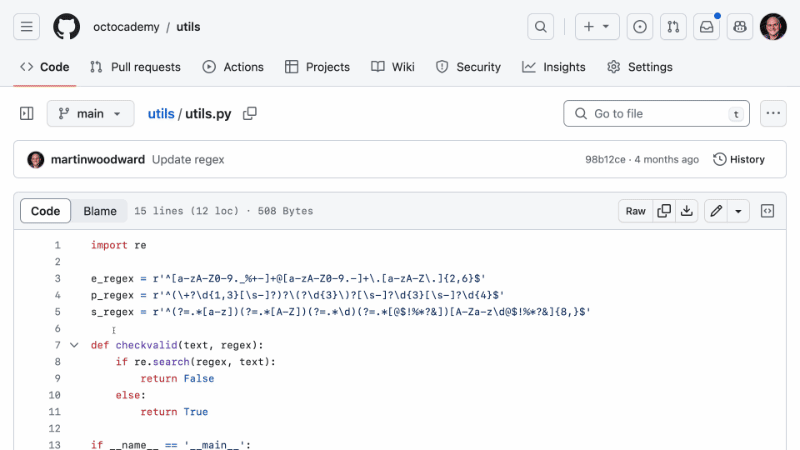
Task: Focus the Go to file search field
Action: point(656,113)
